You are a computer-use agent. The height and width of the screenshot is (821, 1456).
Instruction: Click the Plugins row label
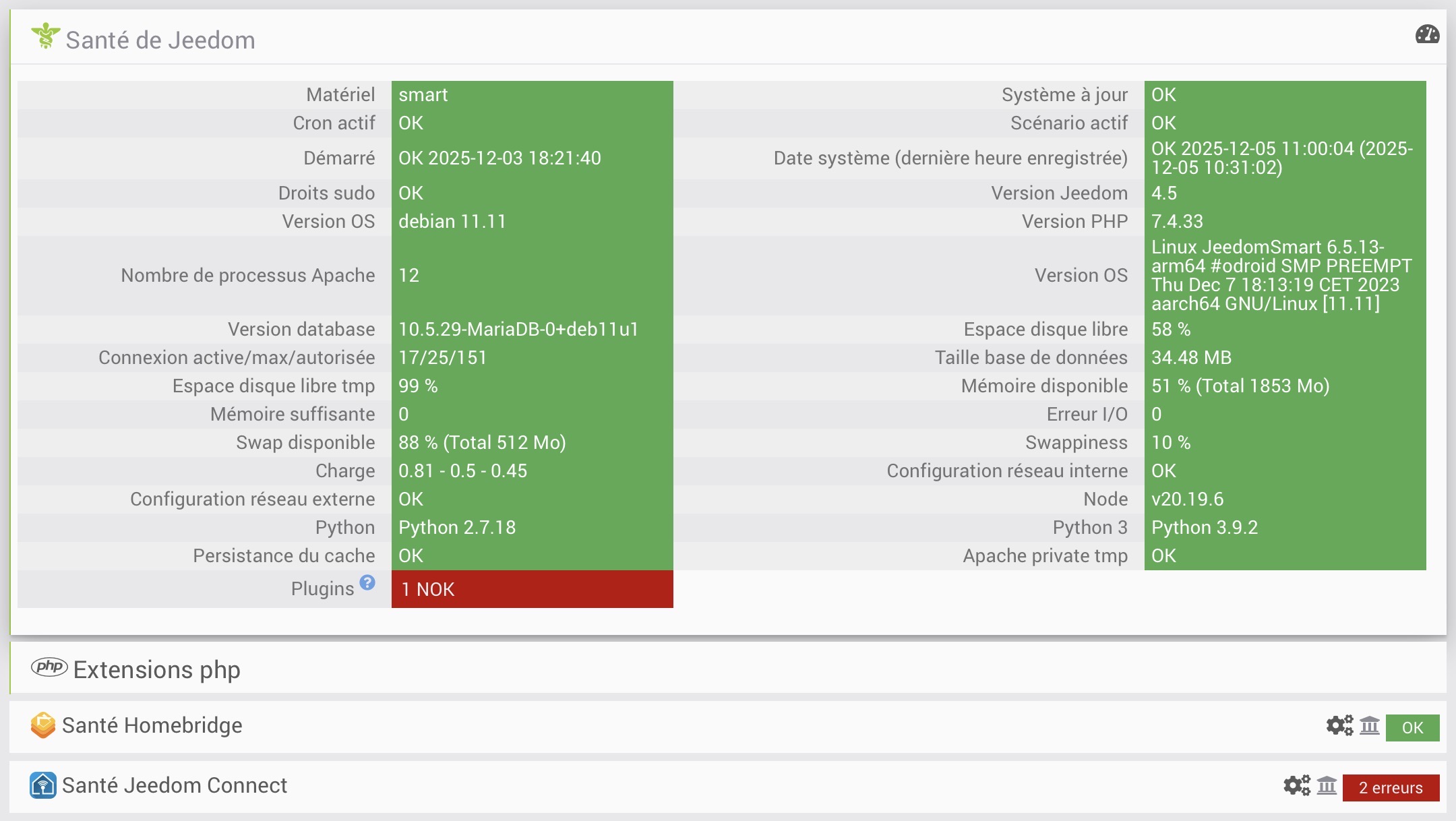pos(322,589)
